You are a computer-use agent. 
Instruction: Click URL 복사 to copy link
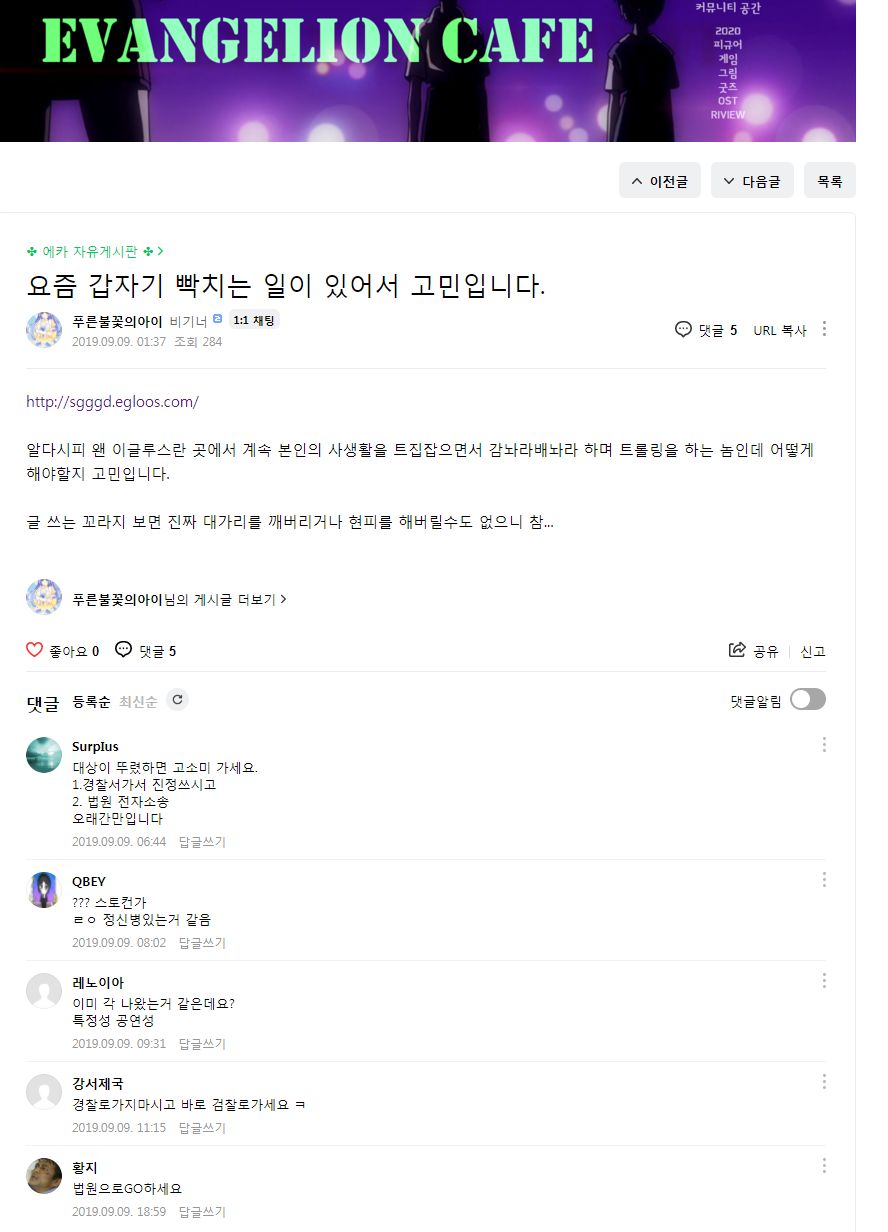779,330
